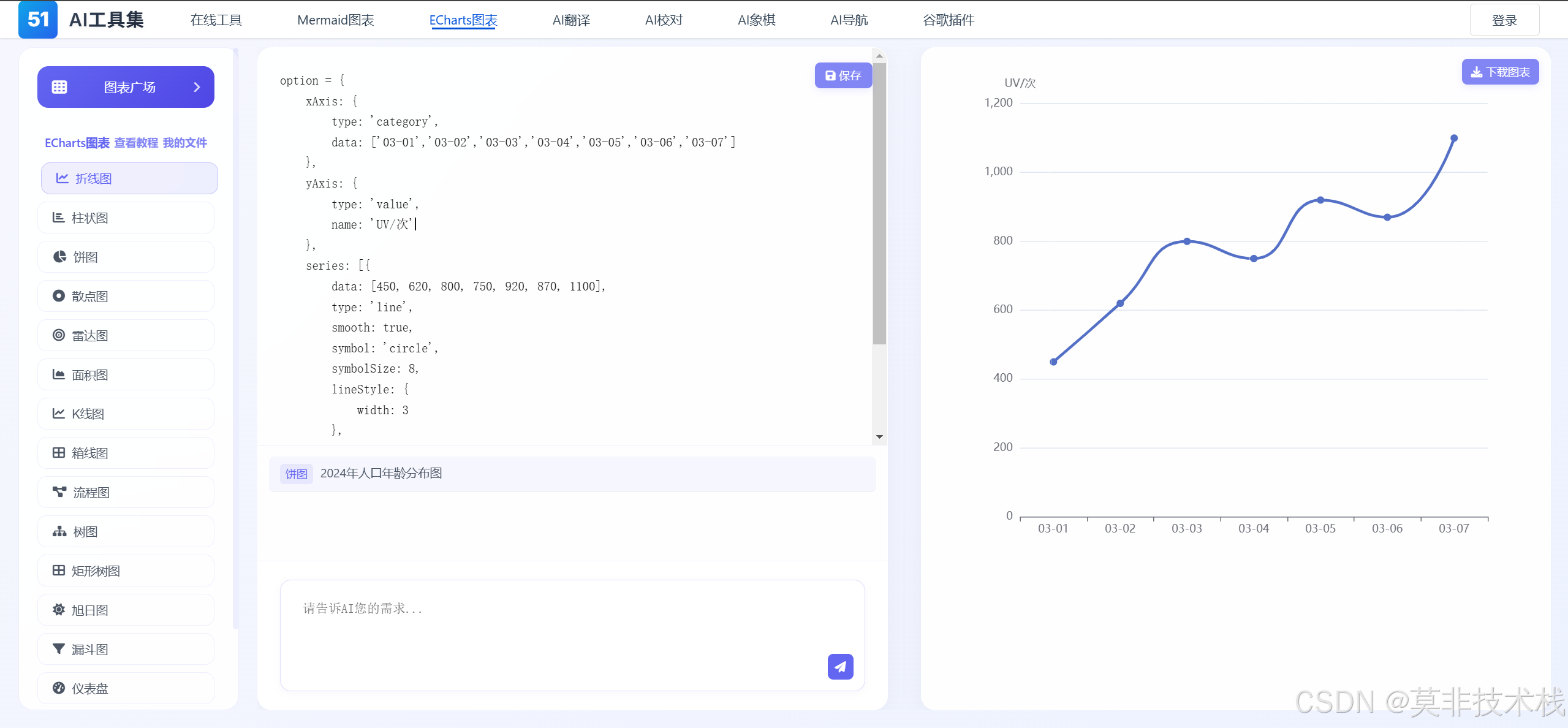
Task: Click the code editor scroll-up arrow
Action: 879,56
